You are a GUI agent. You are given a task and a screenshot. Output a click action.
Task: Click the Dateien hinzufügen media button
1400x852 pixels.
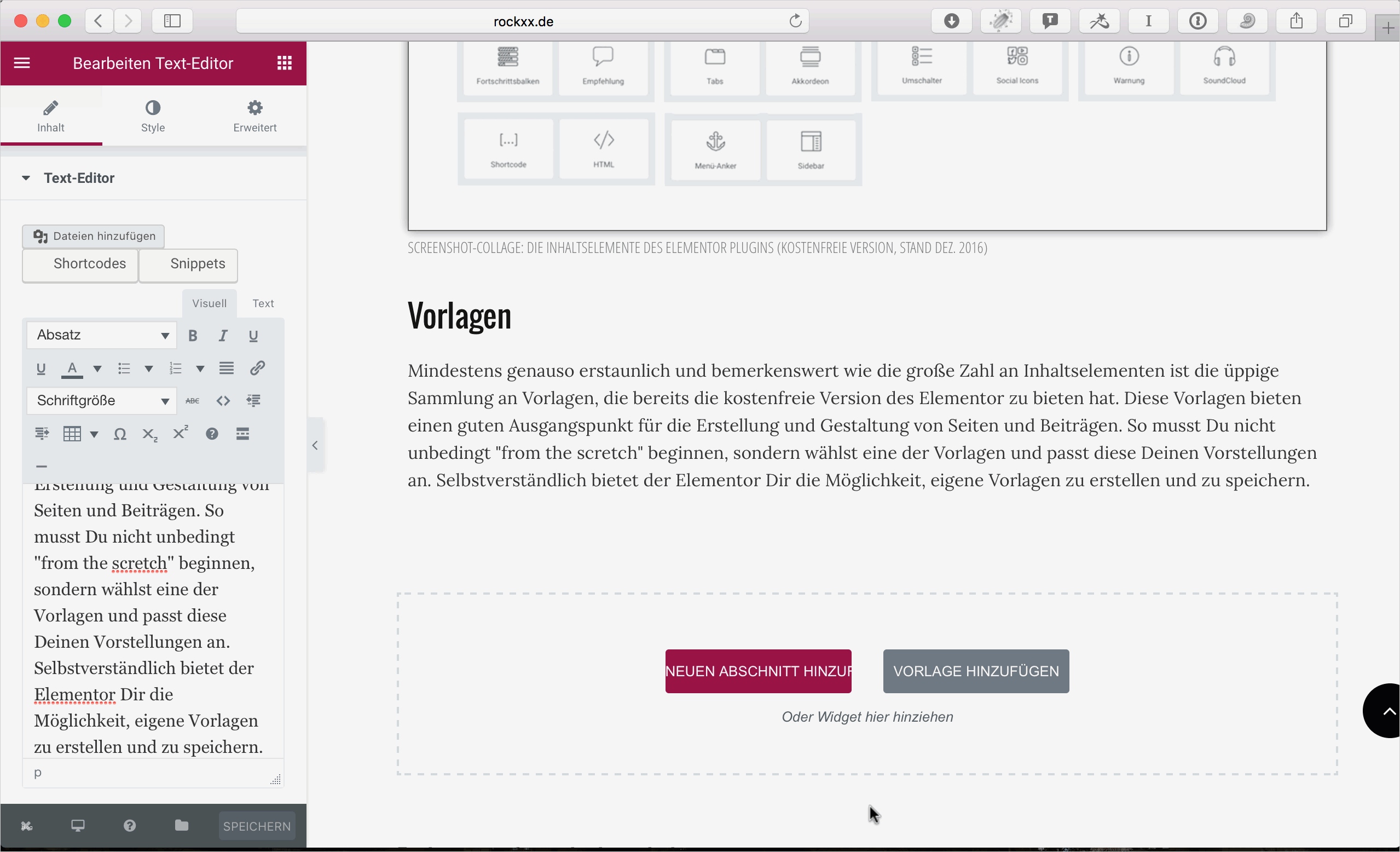(93, 236)
